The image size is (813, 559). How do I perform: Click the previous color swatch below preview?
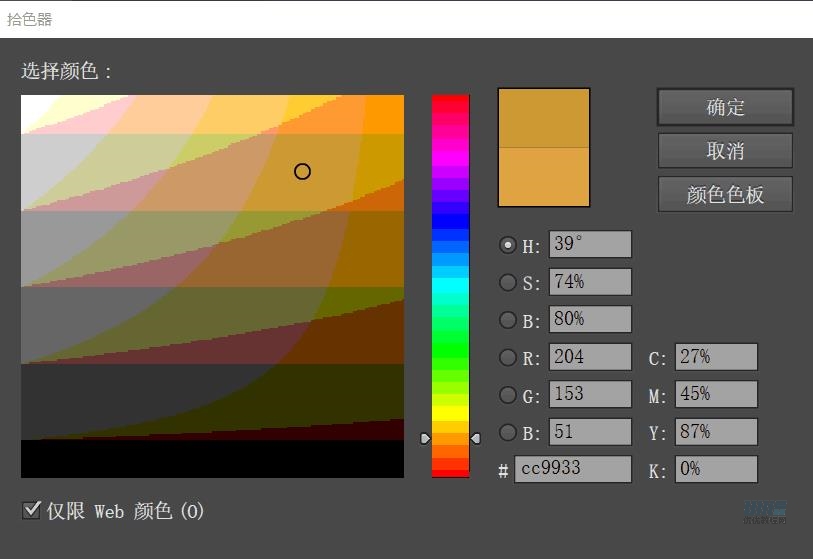(x=544, y=176)
